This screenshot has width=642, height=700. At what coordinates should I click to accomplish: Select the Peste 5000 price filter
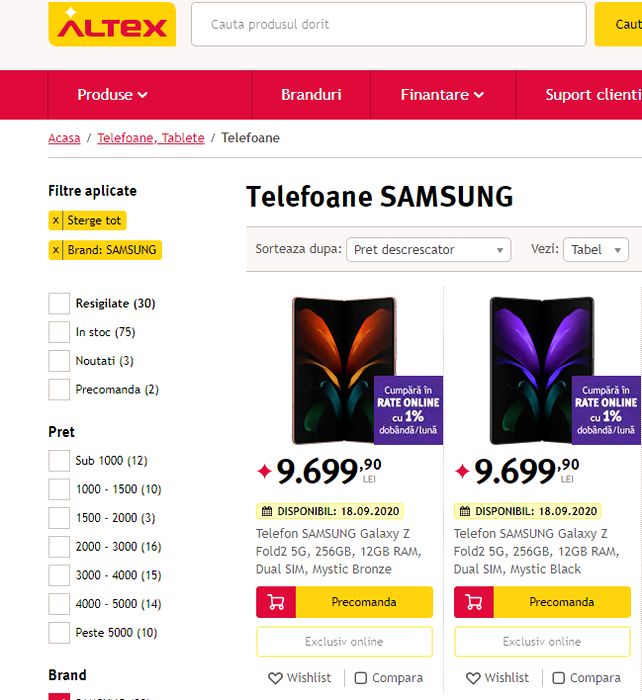tap(59, 632)
